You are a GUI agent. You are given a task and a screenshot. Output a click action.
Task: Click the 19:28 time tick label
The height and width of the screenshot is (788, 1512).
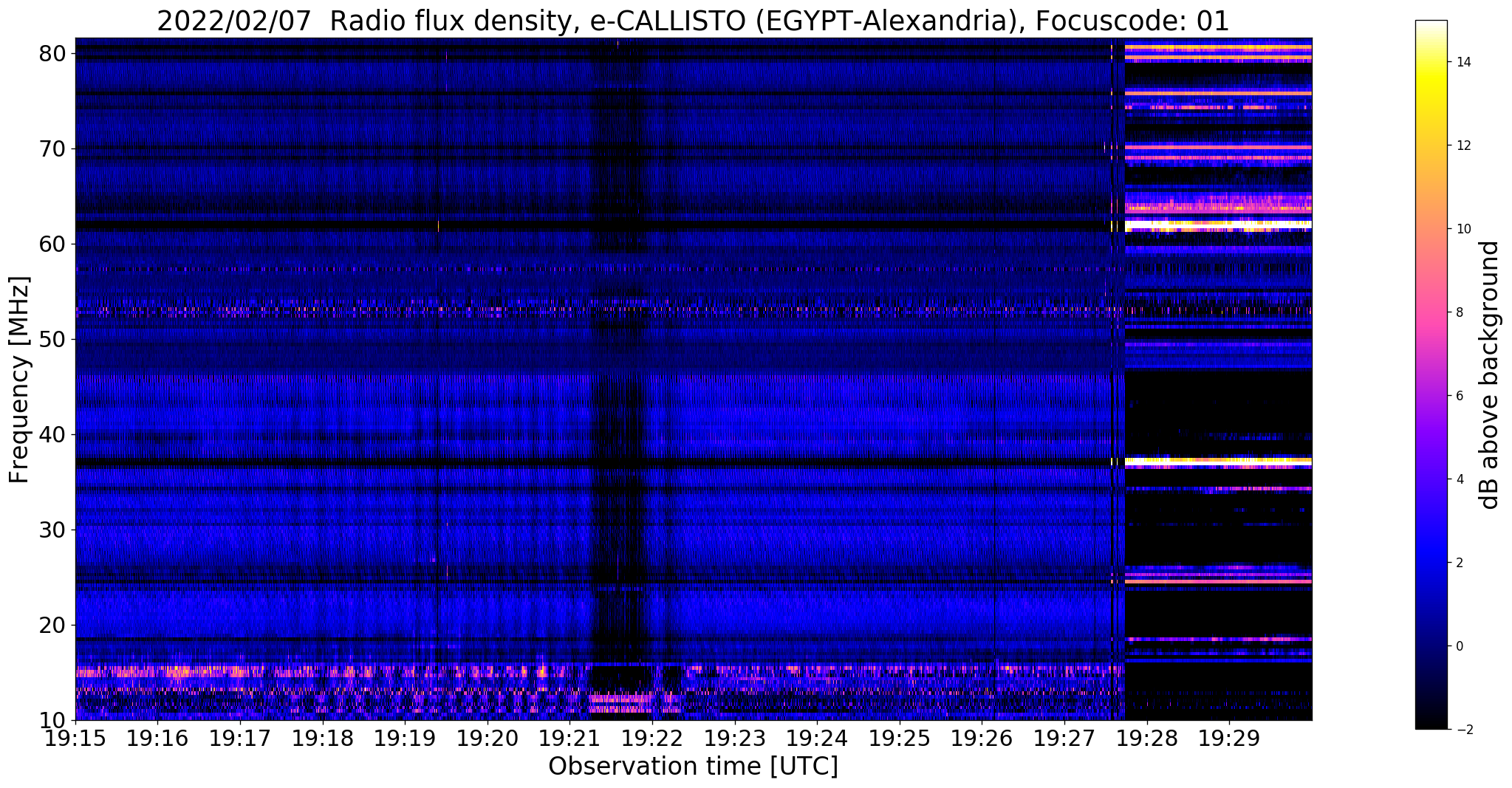[x=1147, y=738]
